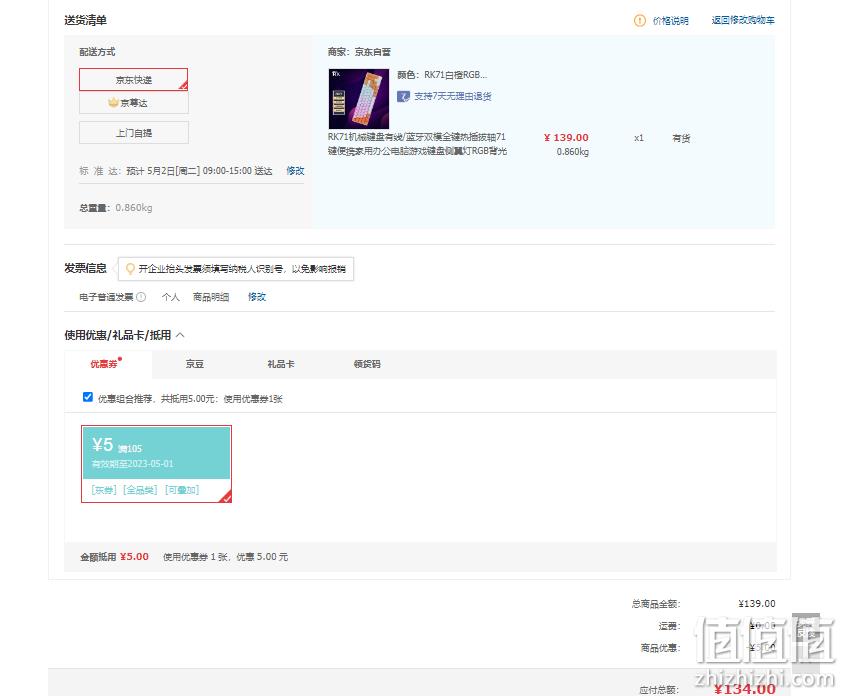Open the RK71机械键盘 product title

coord(417,144)
